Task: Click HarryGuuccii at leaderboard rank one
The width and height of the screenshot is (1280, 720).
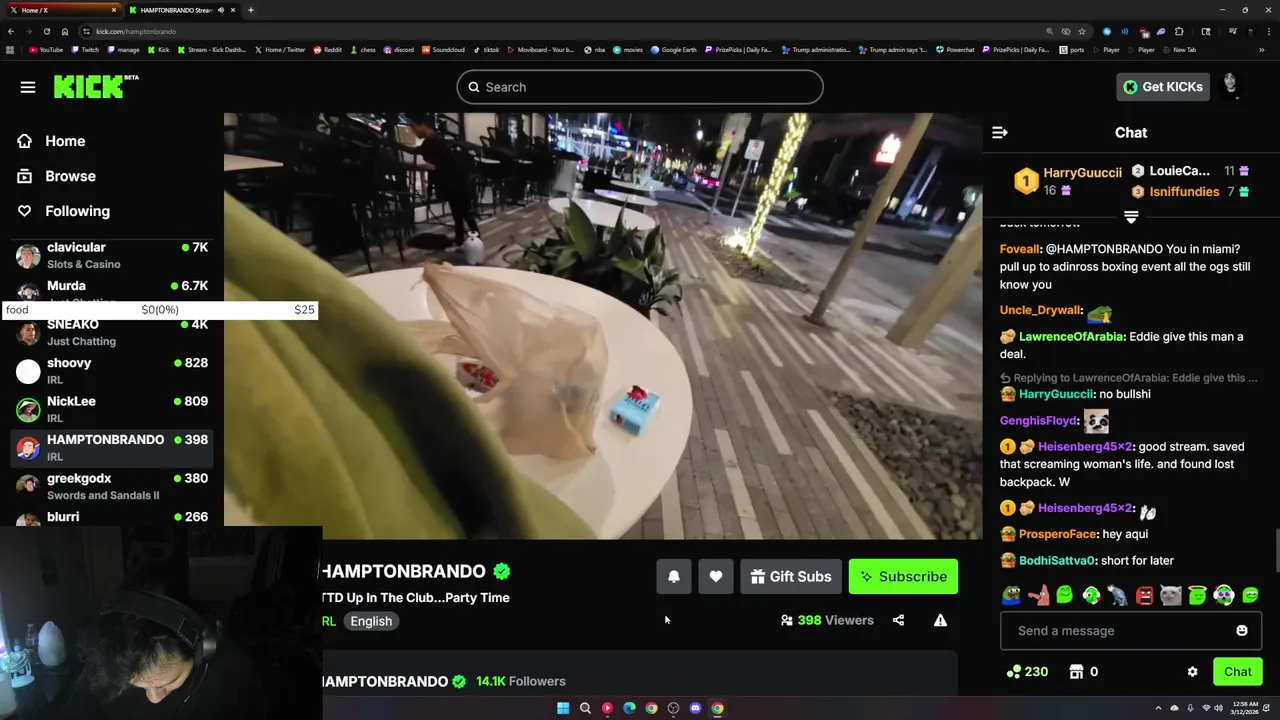Action: click(x=1082, y=173)
